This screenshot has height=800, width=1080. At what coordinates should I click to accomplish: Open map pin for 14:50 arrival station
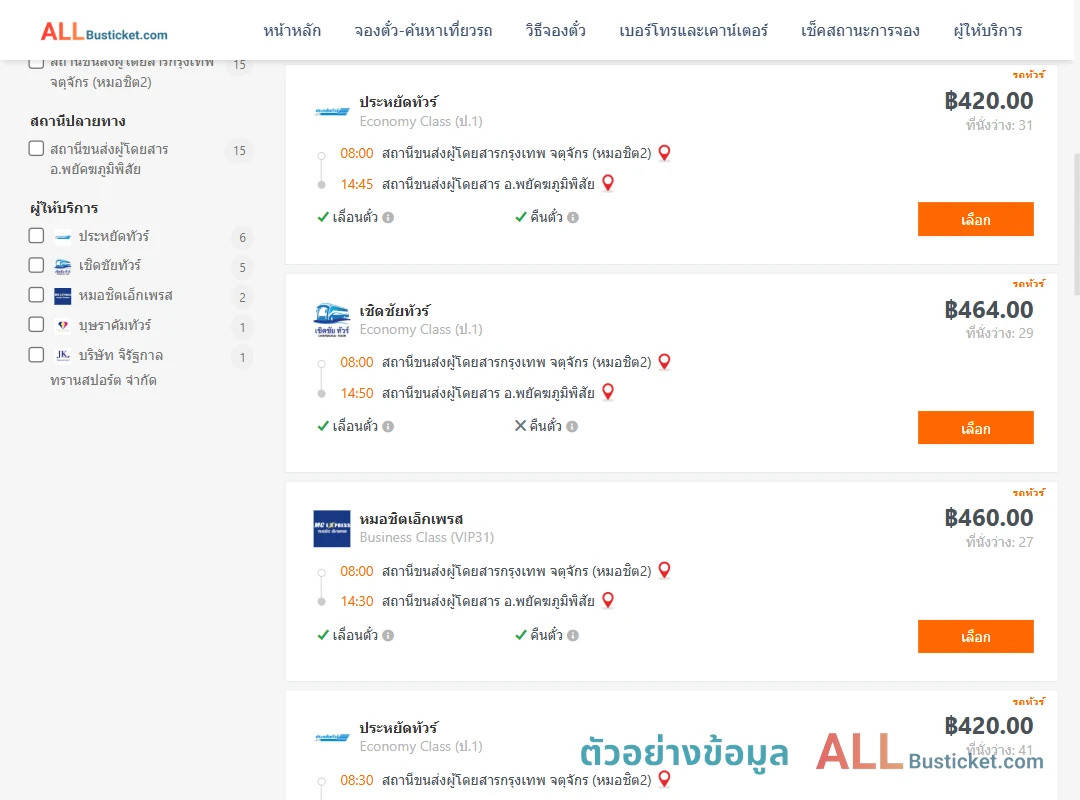coord(608,391)
